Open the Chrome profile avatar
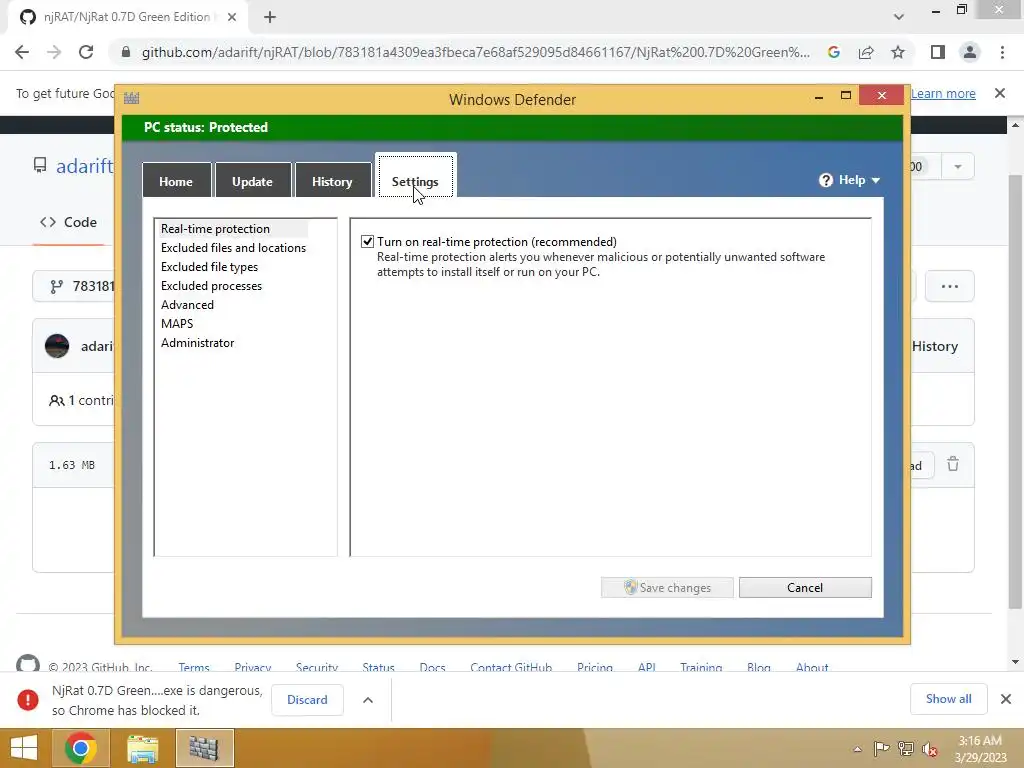 coord(970,52)
